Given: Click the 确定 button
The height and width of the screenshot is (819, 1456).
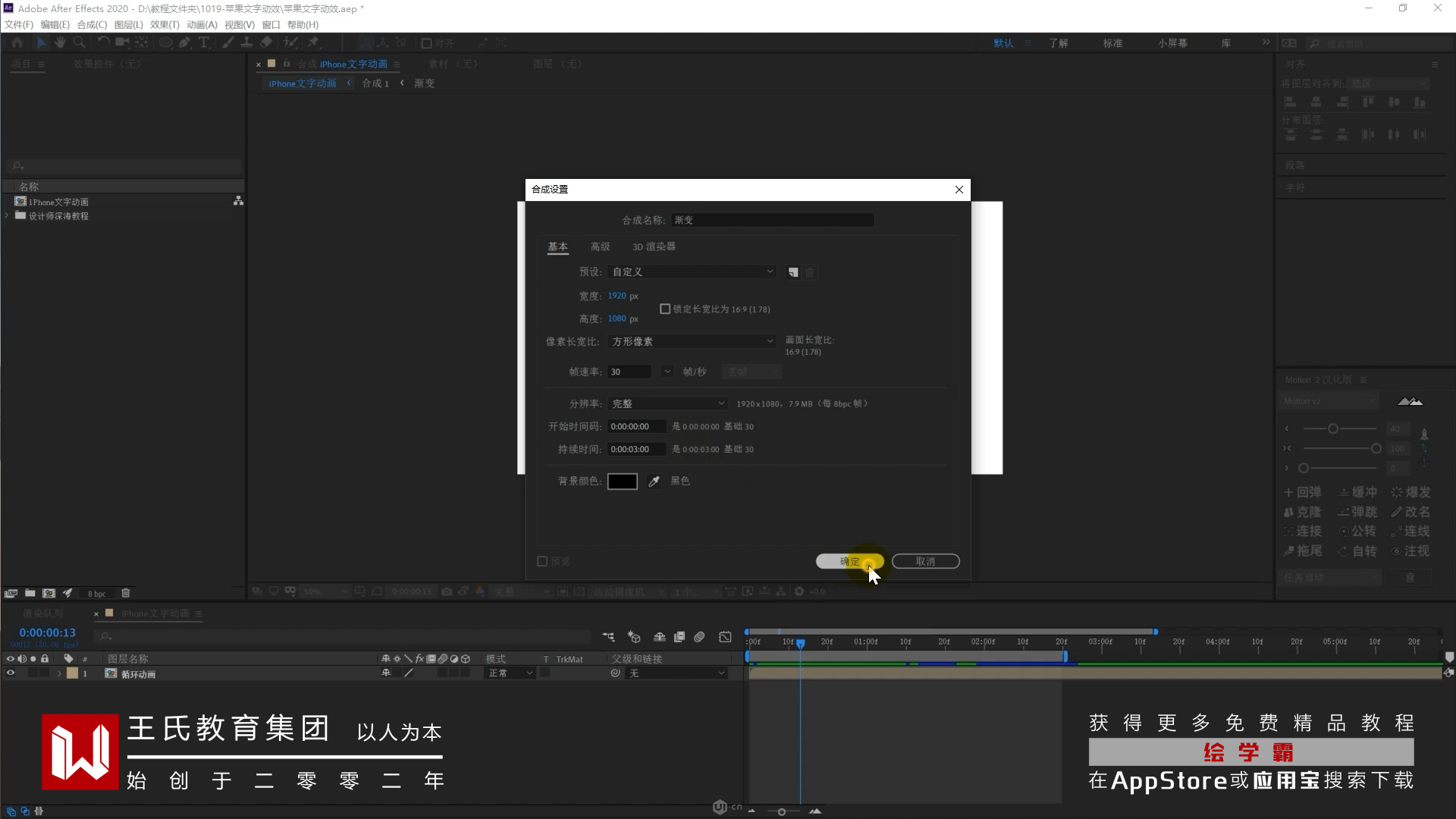Looking at the screenshot, I should tap(849, 562).
